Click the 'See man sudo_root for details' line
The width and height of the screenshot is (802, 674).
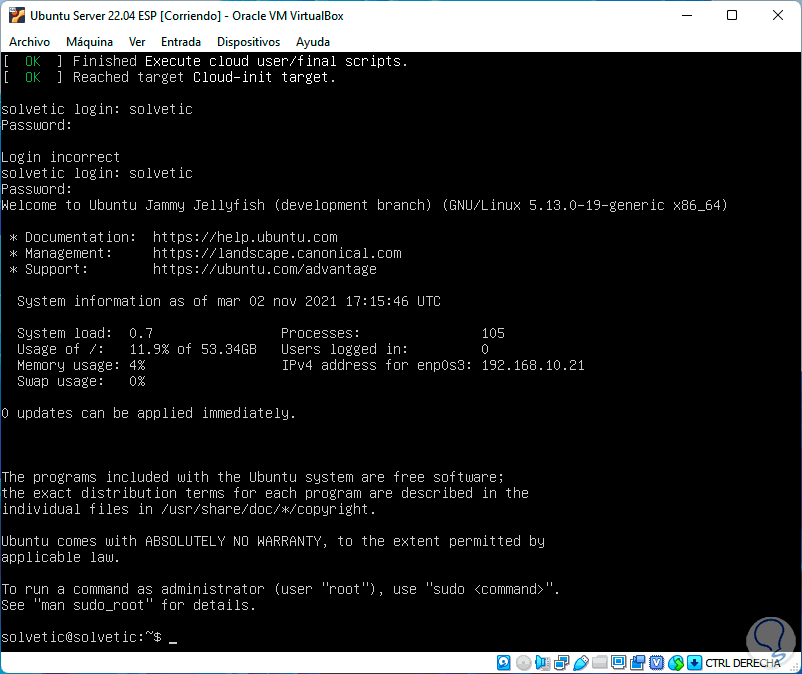128,605
